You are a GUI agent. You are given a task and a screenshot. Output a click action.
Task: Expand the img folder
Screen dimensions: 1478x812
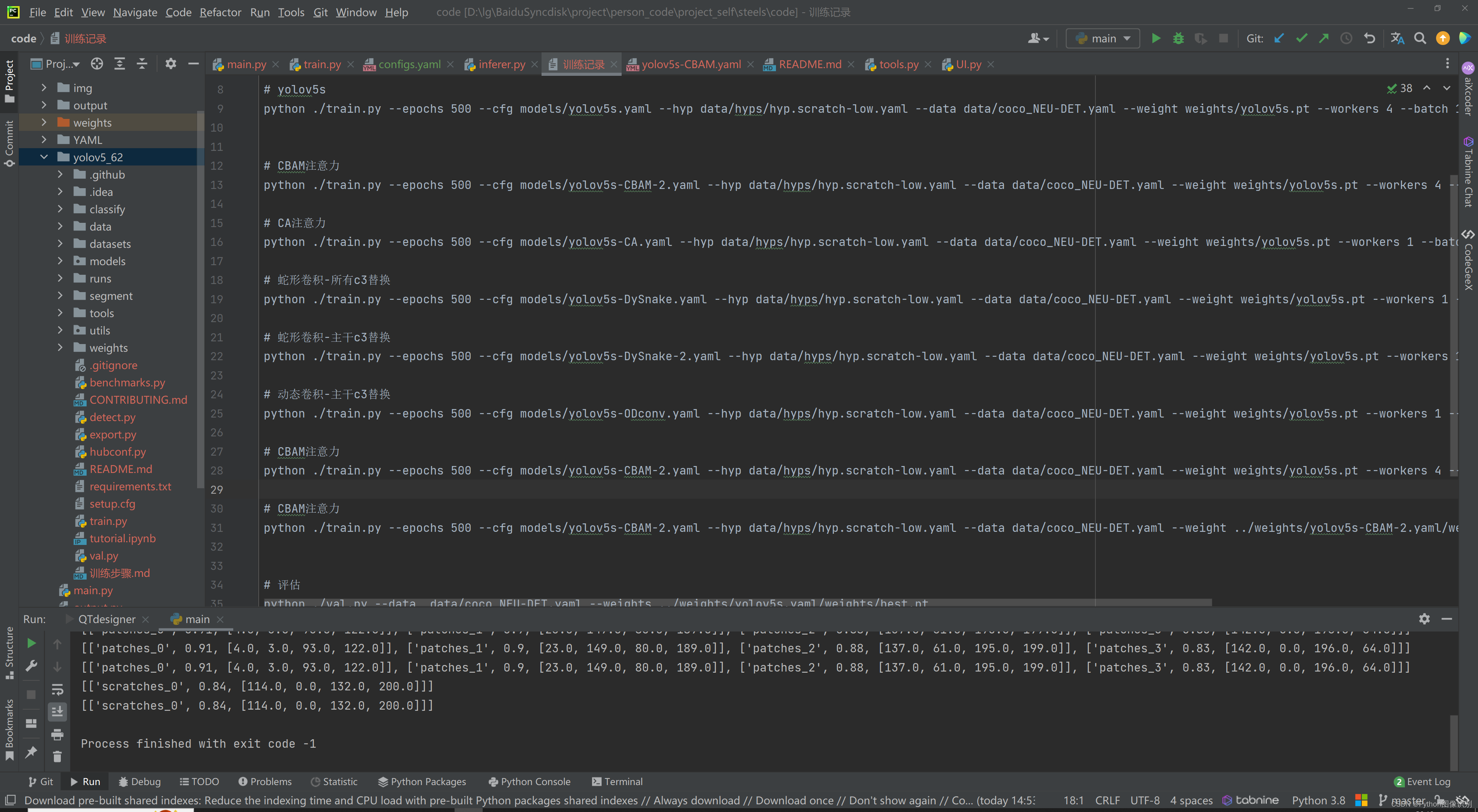(x=44, y=88)
